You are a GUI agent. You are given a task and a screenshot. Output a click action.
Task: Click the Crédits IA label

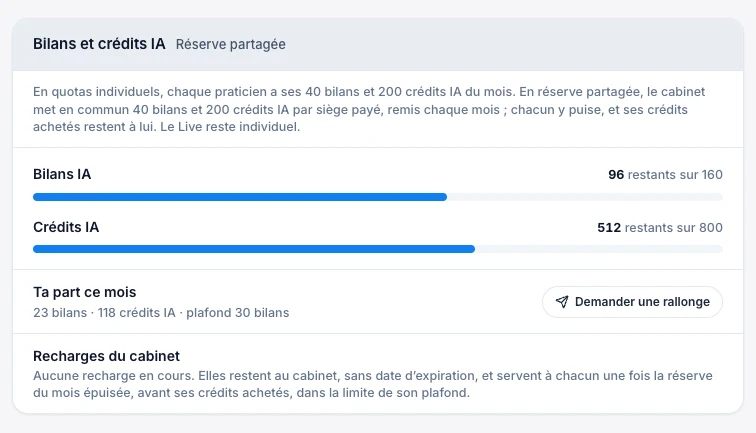point(66,227)
